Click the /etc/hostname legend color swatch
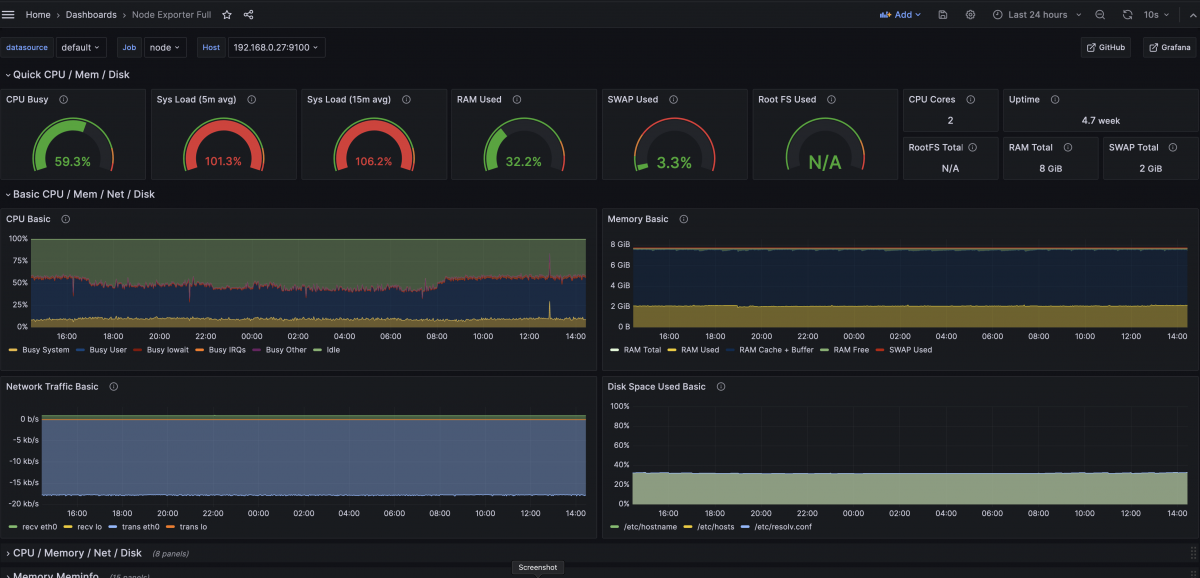 coord(614,526)
